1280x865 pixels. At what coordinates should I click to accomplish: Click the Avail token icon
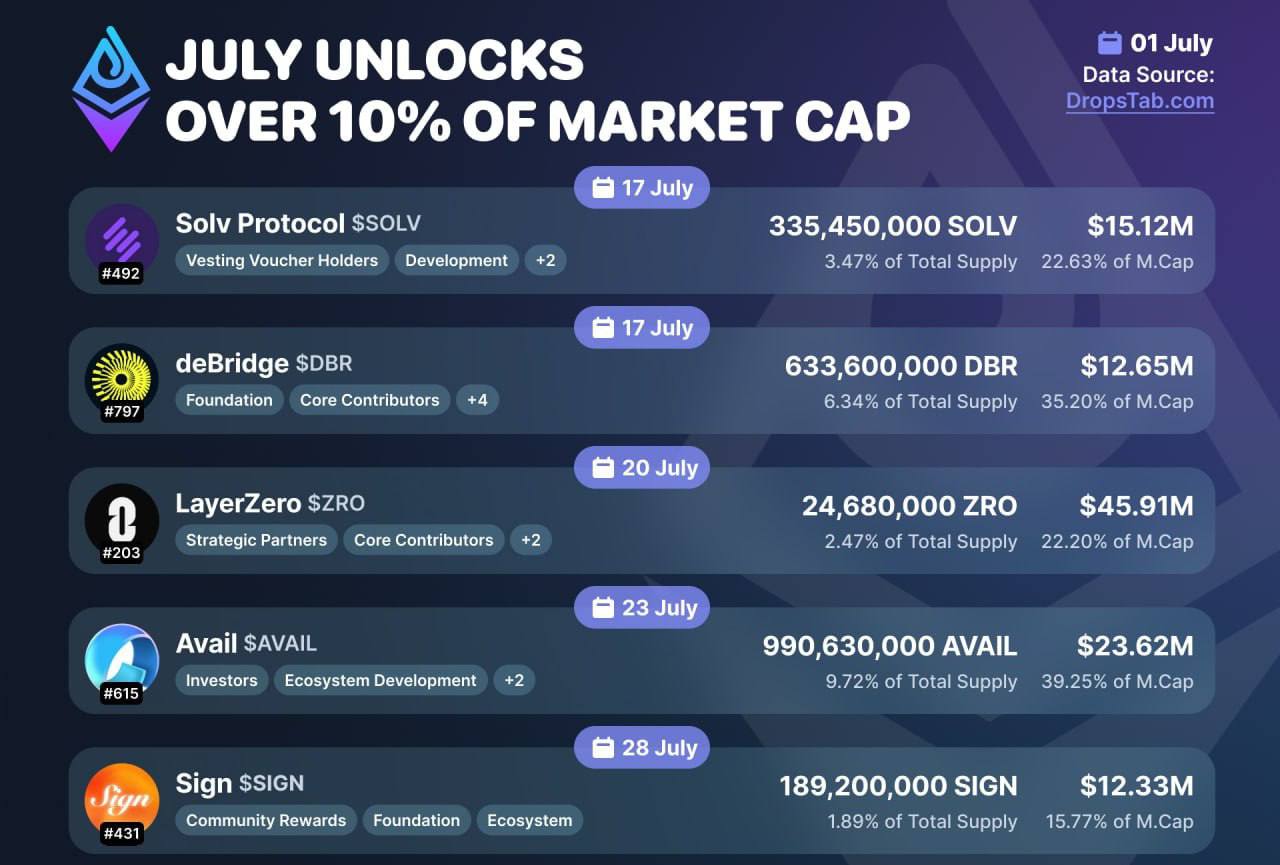122,660
